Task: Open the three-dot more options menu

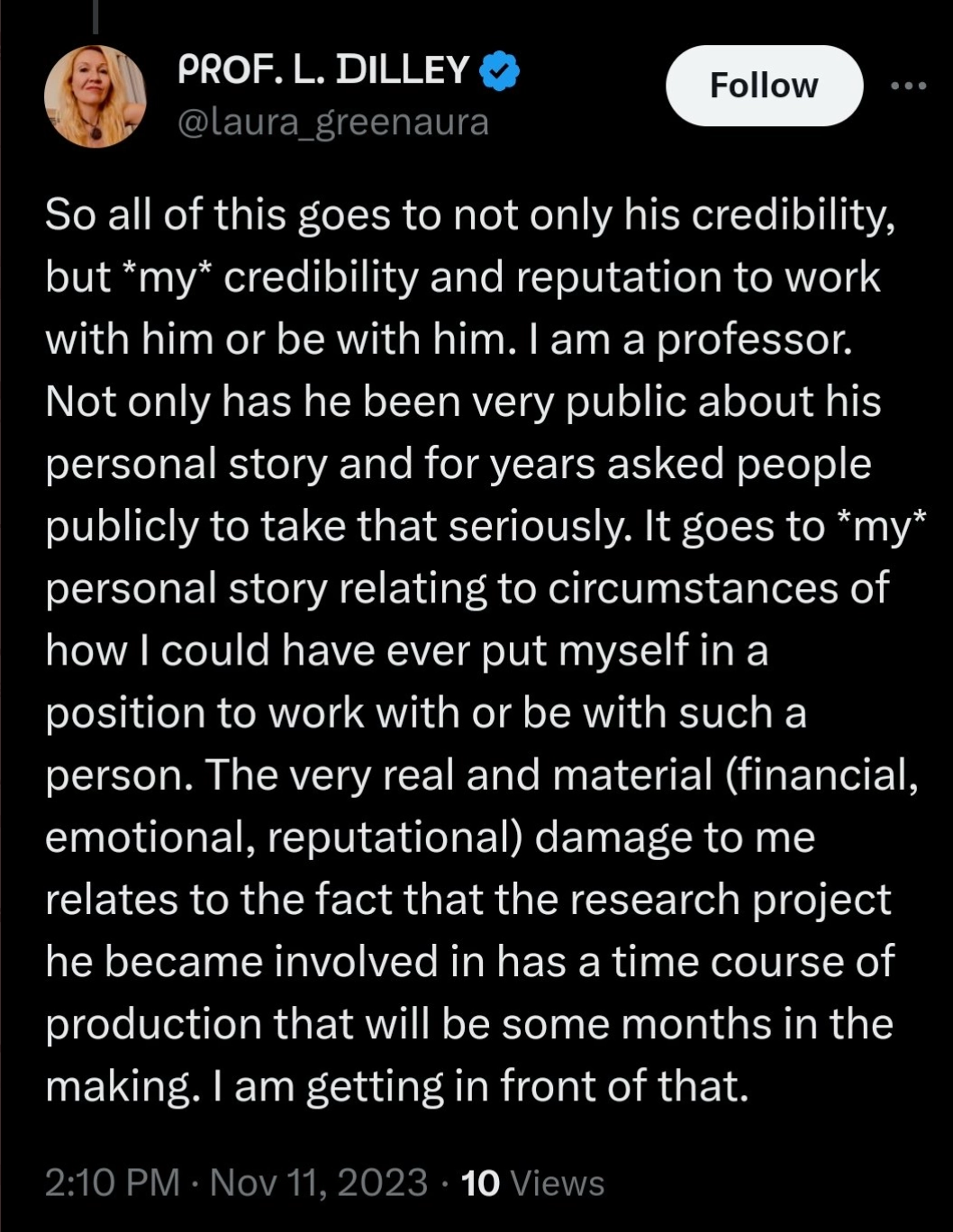Action: pyautogui.click(x=908, y=86)
